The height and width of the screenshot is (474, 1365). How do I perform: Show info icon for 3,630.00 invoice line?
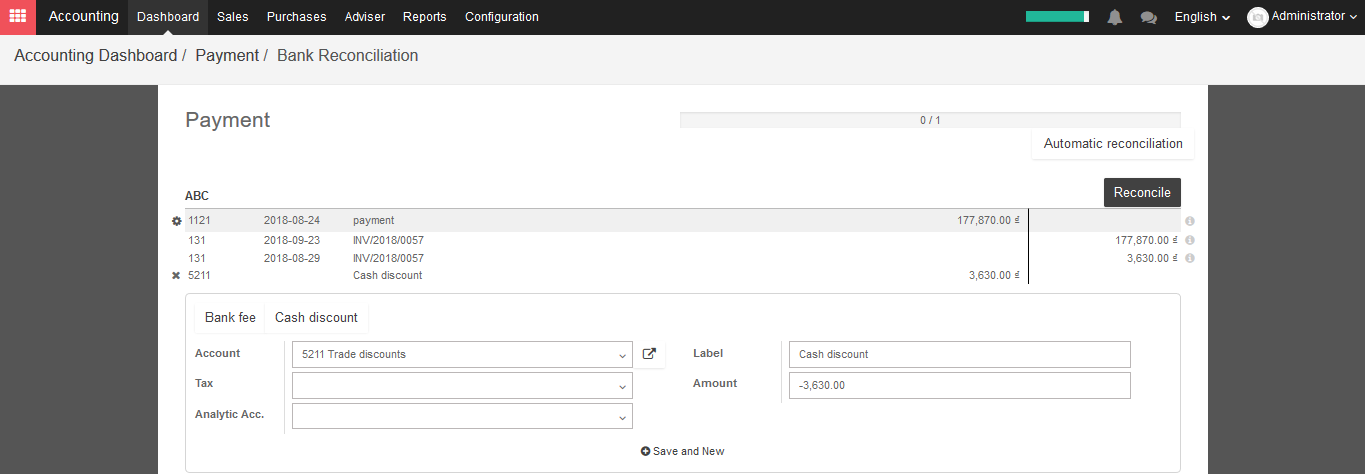[x=1190, y=258]
